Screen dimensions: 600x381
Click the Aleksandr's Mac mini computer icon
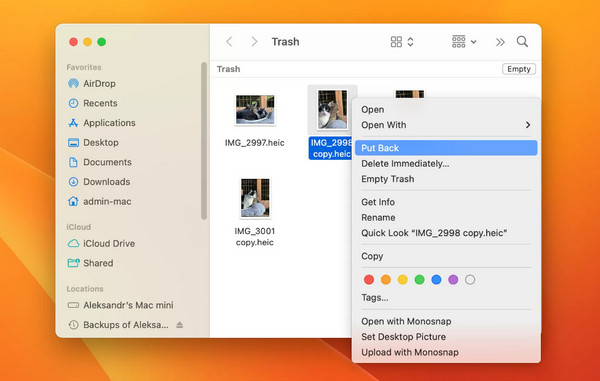coord(73,305)
